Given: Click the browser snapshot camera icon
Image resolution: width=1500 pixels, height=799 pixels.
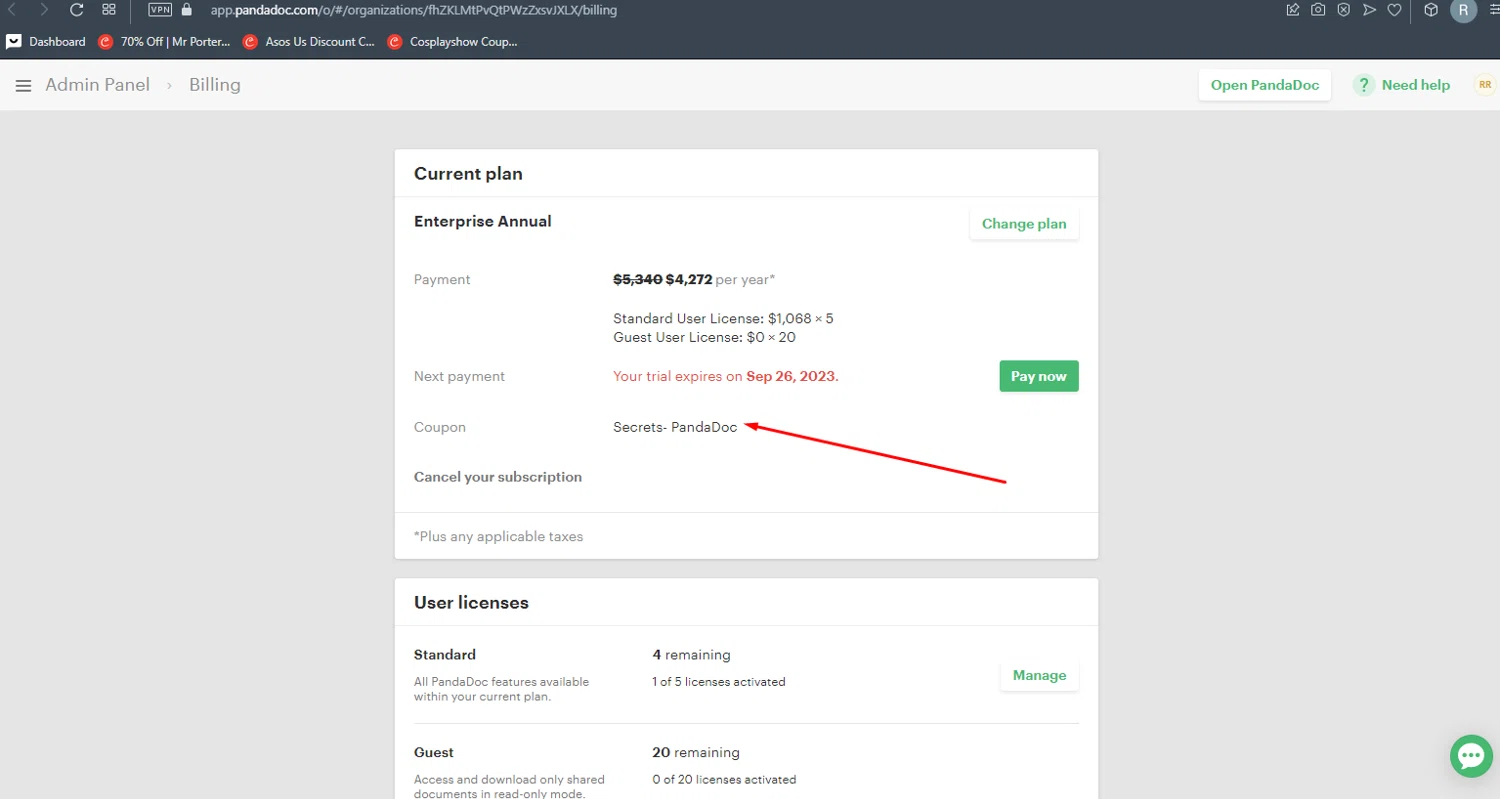Looking at the screenshot, I should pos(1318,10).
